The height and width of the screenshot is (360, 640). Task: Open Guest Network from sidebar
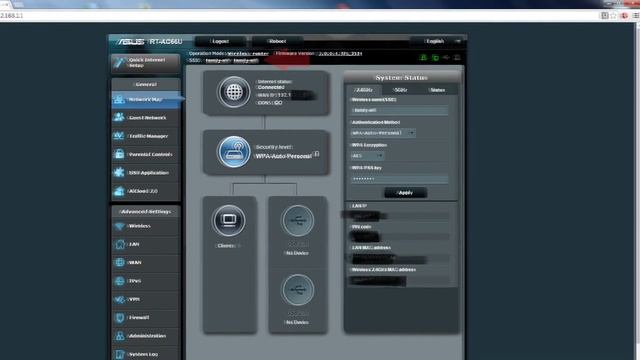(x=145, y=118)
